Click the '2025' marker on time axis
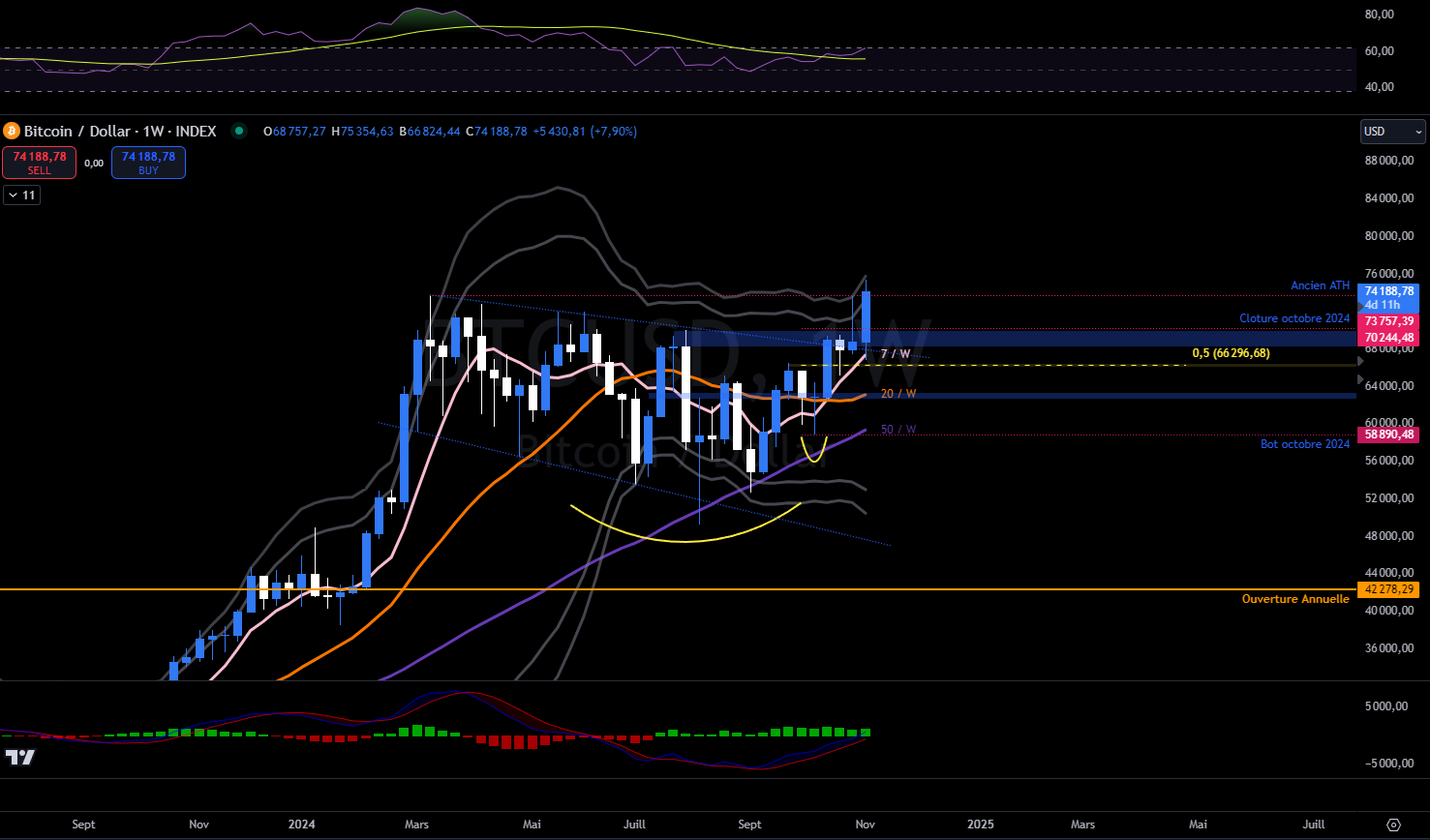The image size is (1430, 840). [x=980, y=825]
